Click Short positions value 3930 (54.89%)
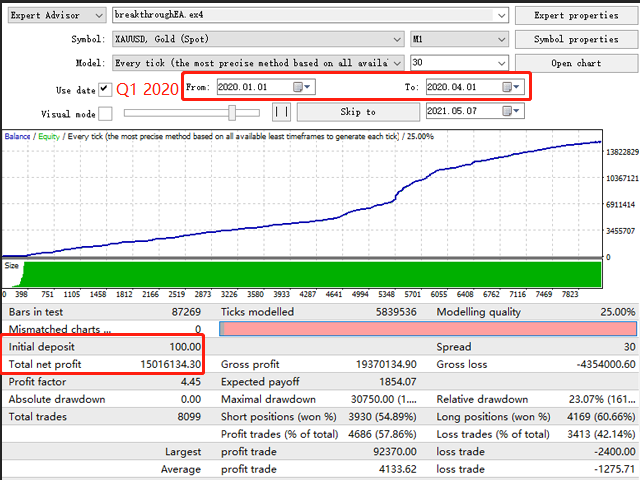640x480 pixels. click(382, 416)
